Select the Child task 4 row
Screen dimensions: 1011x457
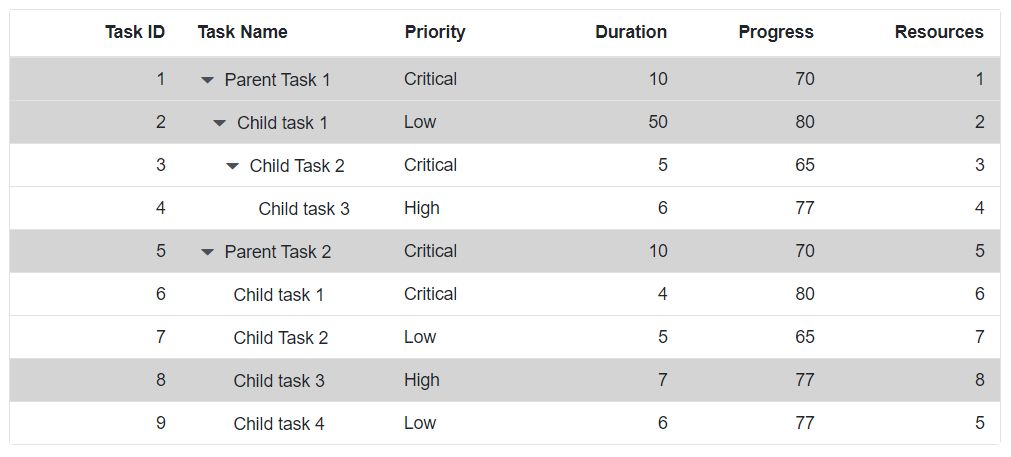coord(505,423)
